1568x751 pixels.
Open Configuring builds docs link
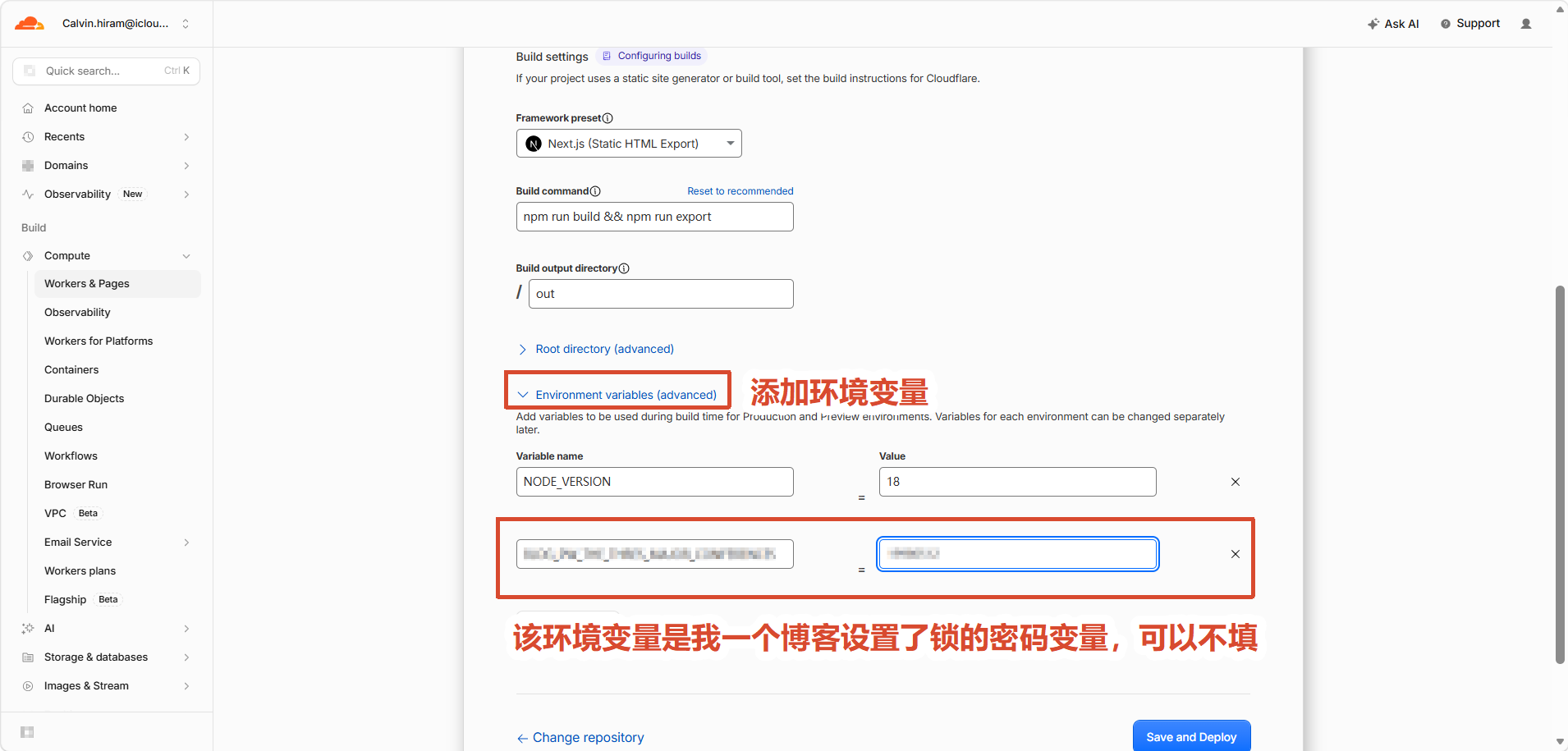652,56
